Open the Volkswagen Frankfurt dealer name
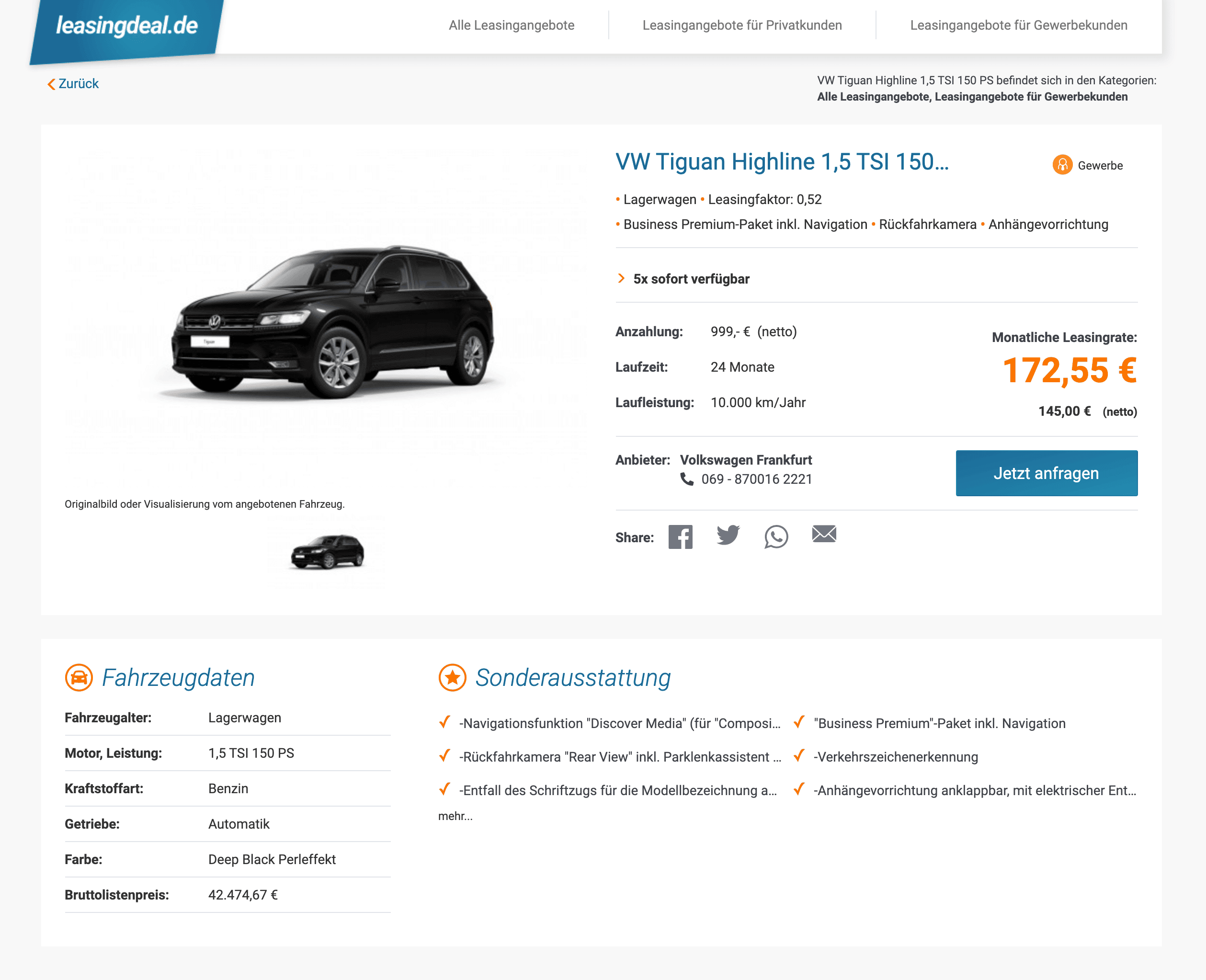This screenshot has width=1206, height=980. [x=746, y=460]
